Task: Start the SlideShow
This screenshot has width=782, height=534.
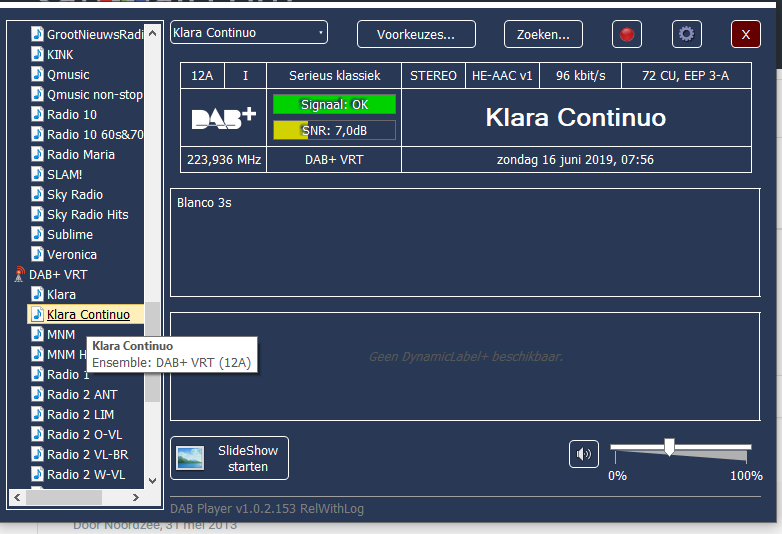Action: tap(229, 458)
